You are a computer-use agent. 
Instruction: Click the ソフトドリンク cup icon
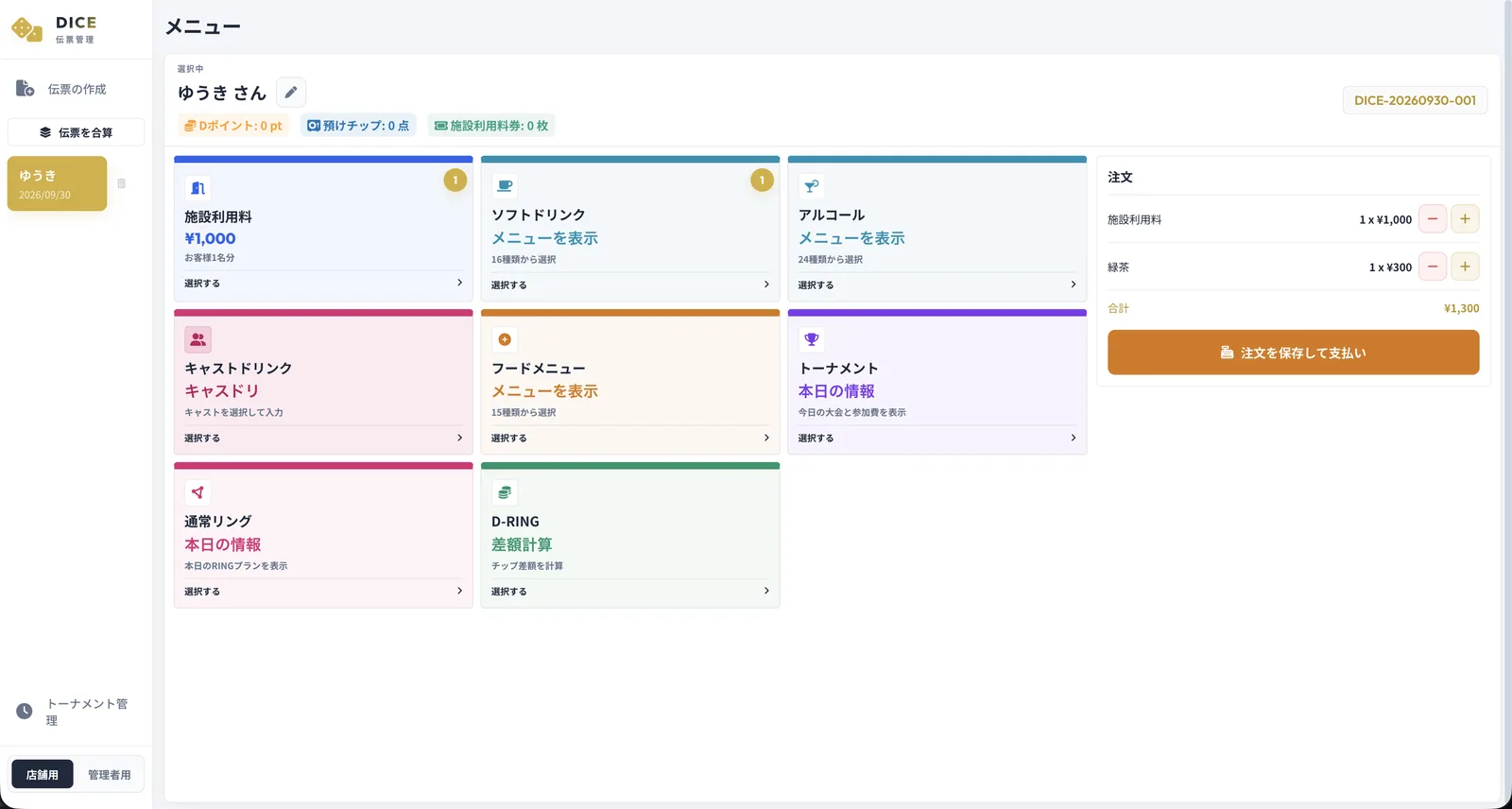coord(505,186)
